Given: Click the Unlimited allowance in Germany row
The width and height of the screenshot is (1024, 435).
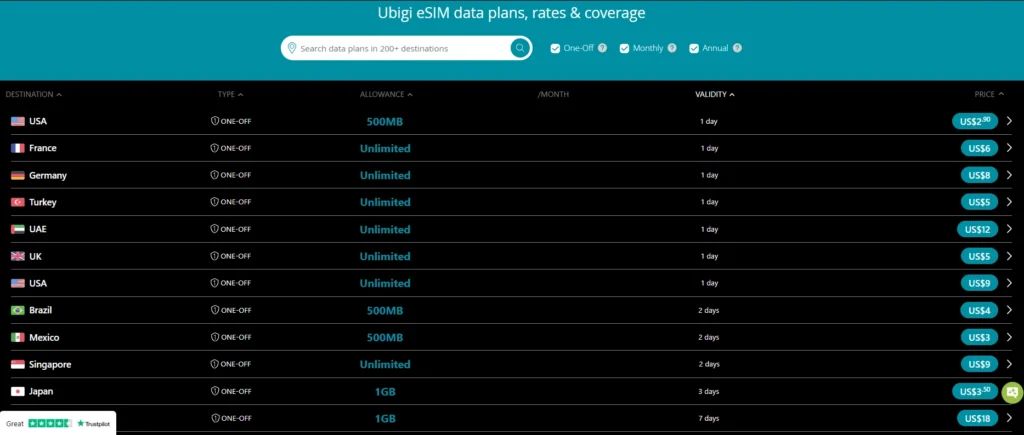Looking at the screenshot, I should [385, 175].
